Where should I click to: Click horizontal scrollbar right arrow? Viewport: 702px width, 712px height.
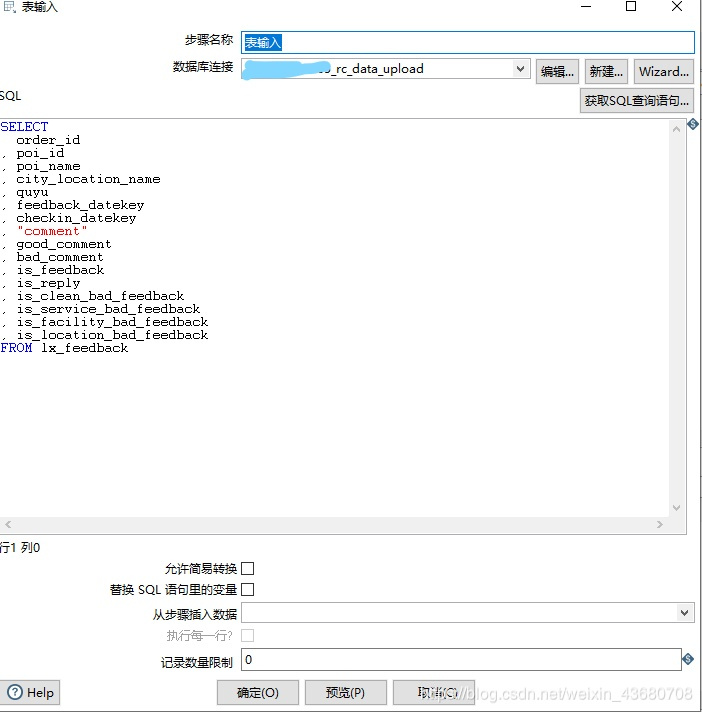click(x=659, y=524)
